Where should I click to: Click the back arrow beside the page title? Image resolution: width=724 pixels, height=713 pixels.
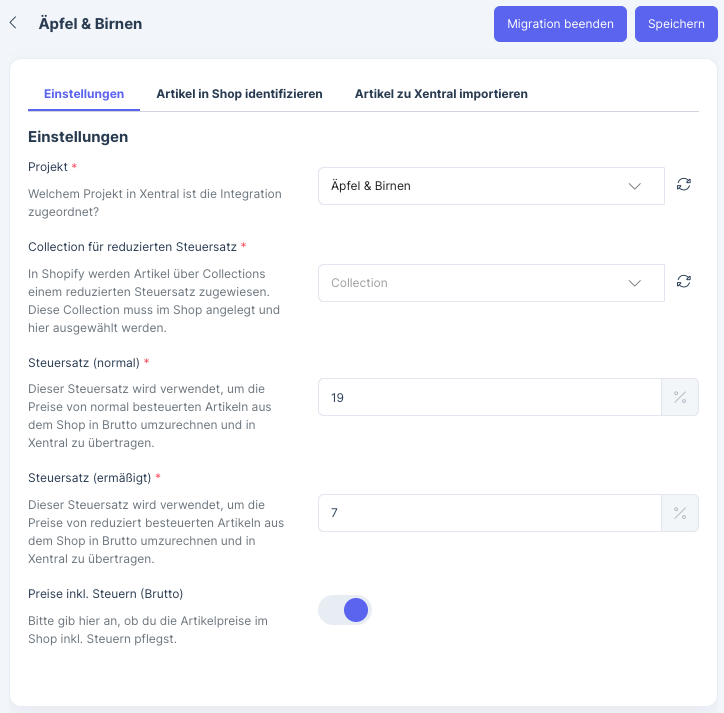tap(13, 22)
